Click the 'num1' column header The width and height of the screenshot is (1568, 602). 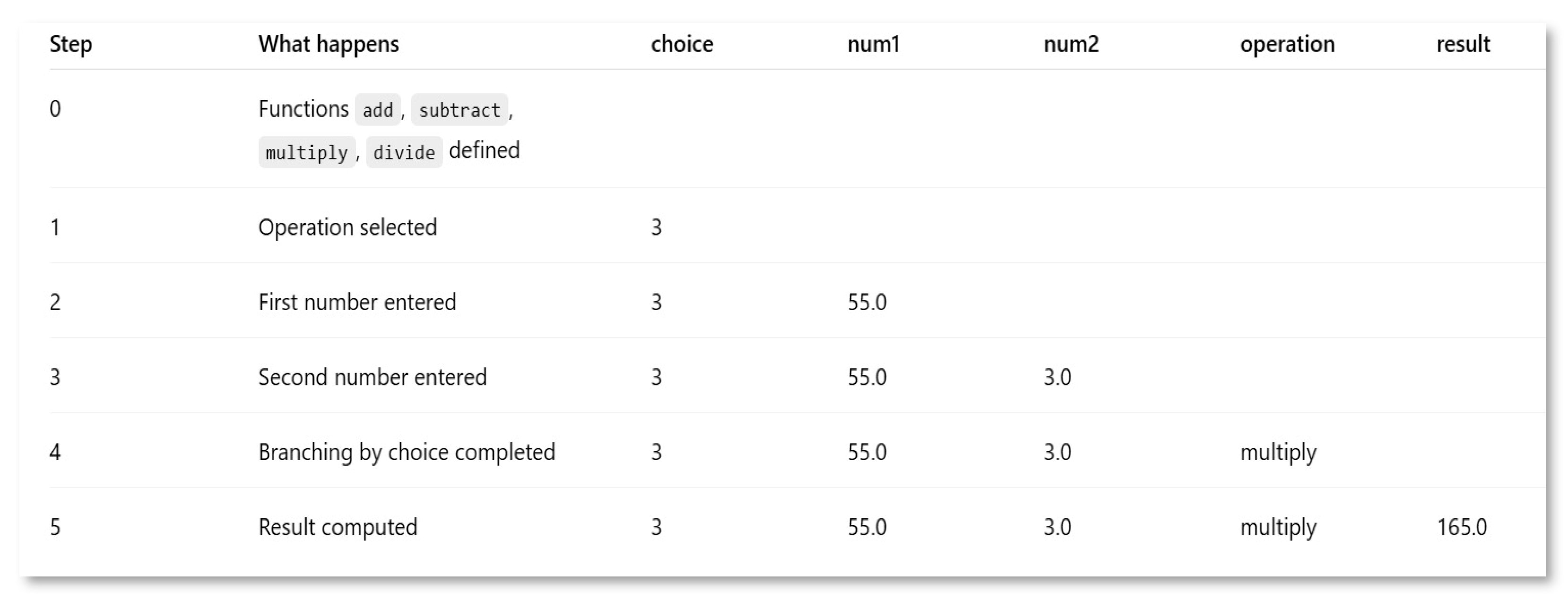coord(874,44)
